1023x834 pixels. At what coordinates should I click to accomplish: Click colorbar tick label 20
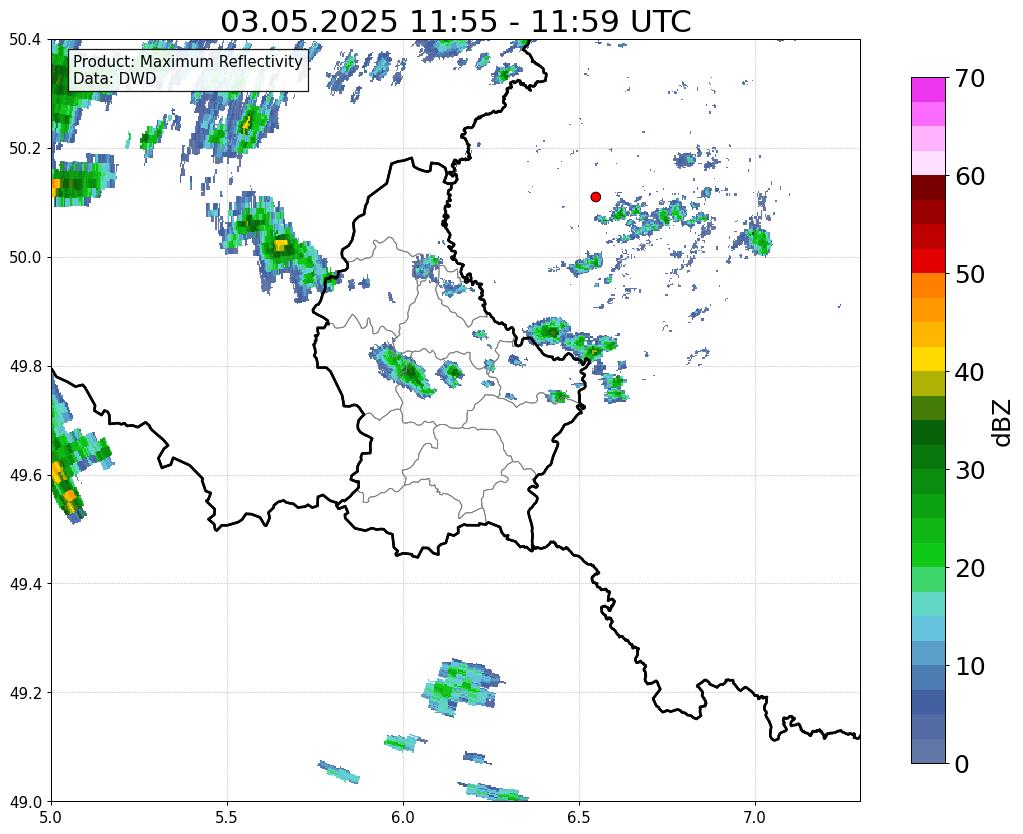(x=970, y=568)
